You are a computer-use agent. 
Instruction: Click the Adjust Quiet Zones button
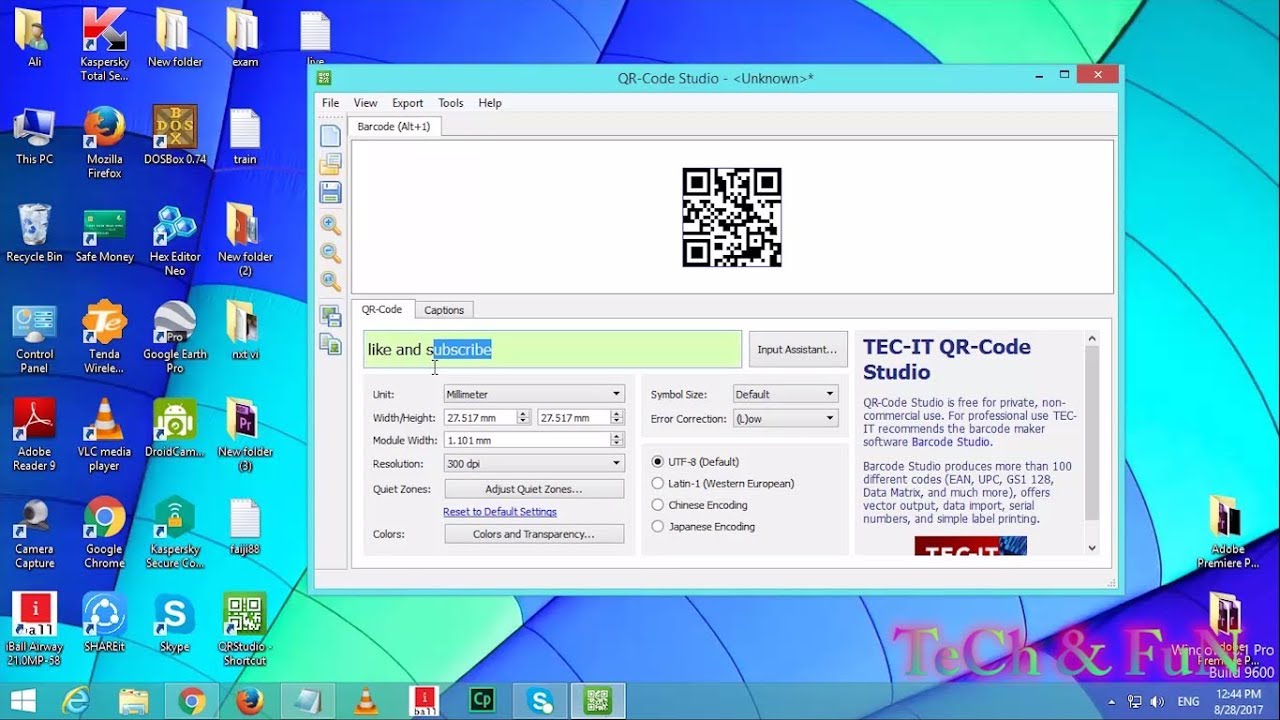533,487
